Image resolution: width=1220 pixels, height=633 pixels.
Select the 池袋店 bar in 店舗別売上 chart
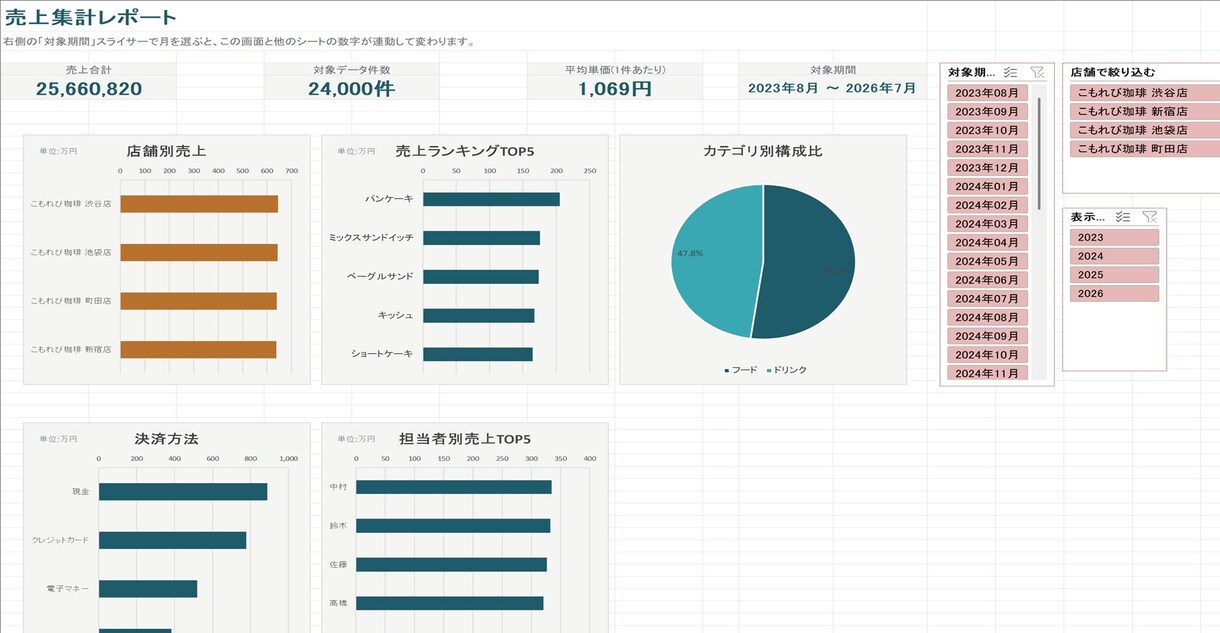click(x=199, y=252)
